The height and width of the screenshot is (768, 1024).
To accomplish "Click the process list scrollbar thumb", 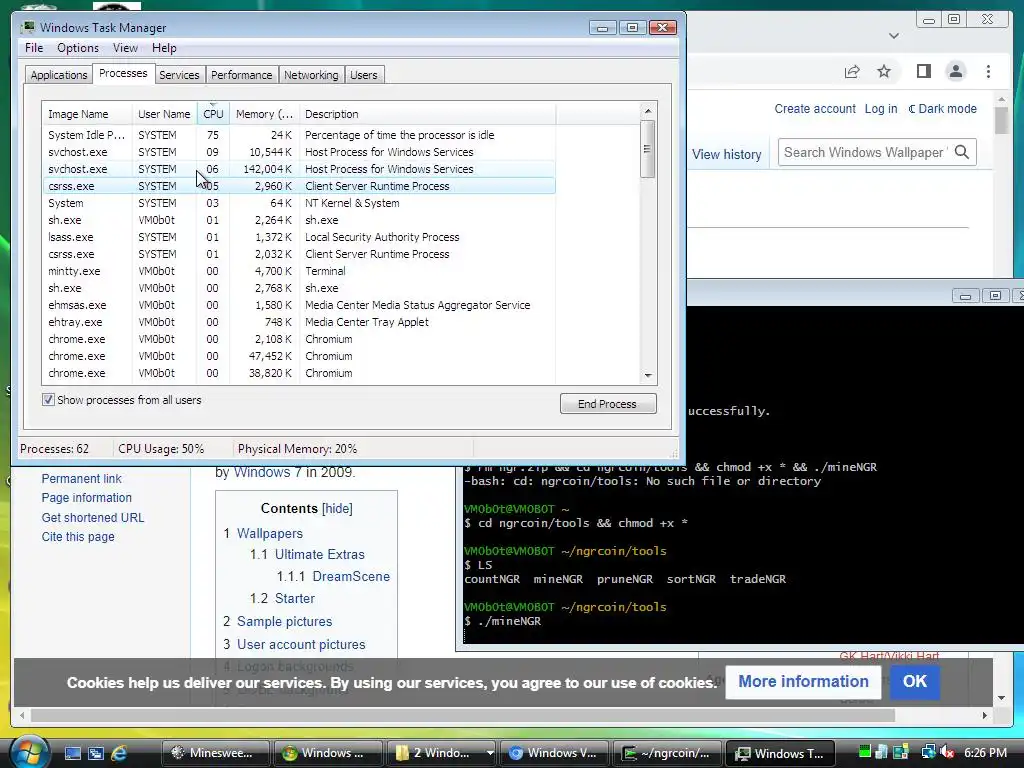I will [x=647, y=149].
